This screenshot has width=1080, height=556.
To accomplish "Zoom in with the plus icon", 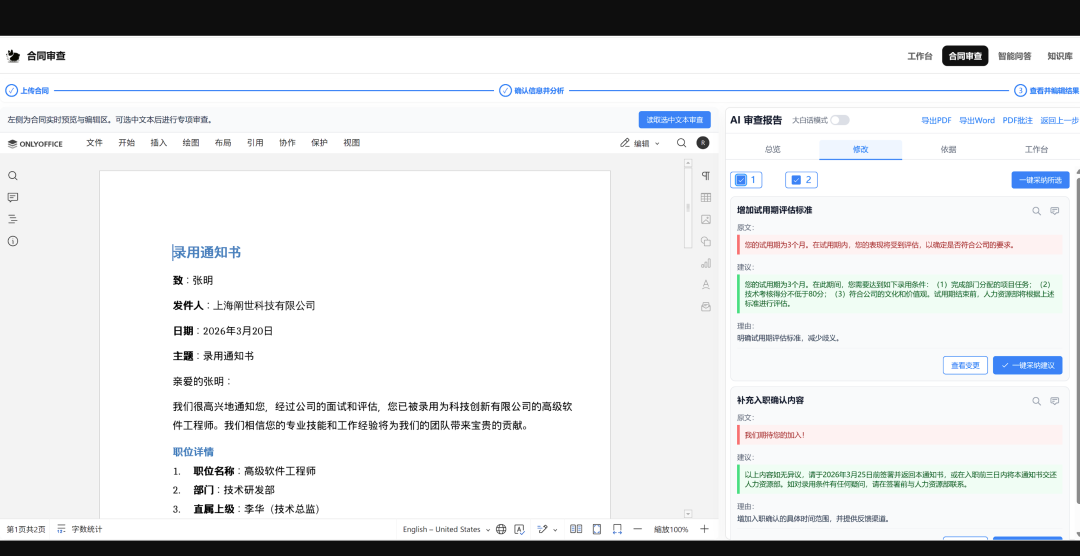I will [704, 529].
